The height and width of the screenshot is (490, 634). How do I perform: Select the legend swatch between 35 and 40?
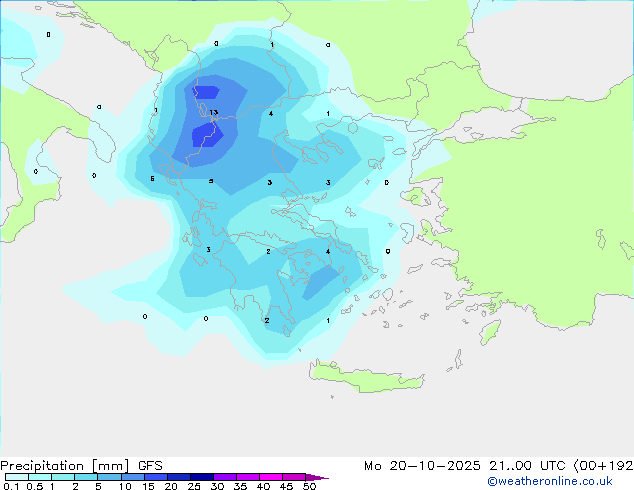tap(248, 477)
